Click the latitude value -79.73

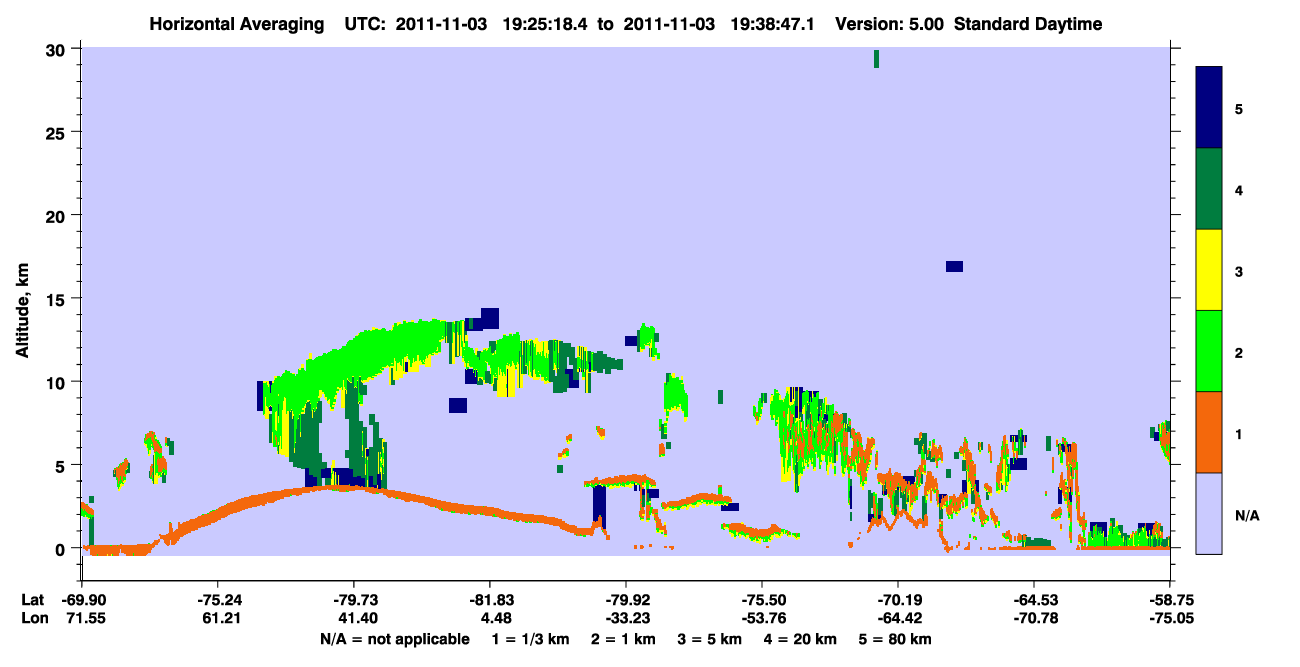click(x=355, y=600)
